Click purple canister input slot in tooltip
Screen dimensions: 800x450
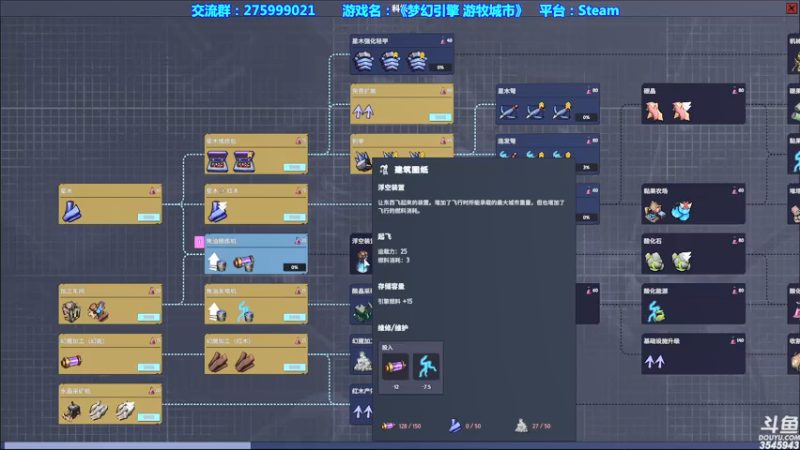pyautogui.click(x=395, y=367)
